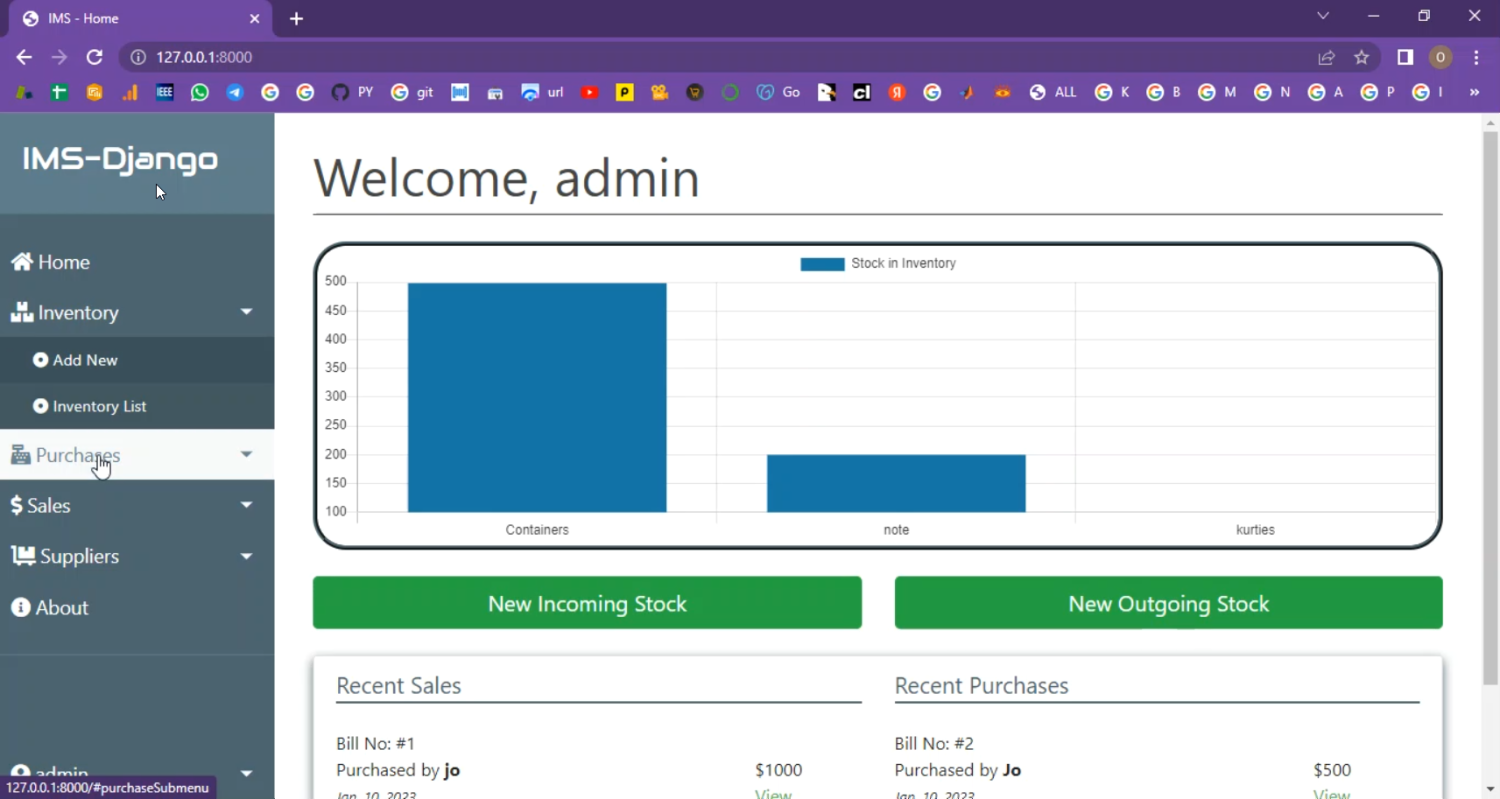Expand the Purchases dropdown arrow
Viewport: 1500px width, 799px height.
[246, 455]
